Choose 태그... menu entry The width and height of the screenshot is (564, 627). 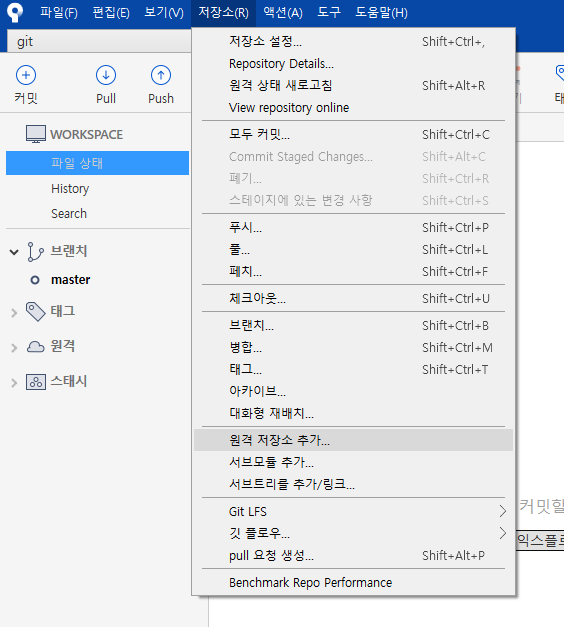point(354,369)
